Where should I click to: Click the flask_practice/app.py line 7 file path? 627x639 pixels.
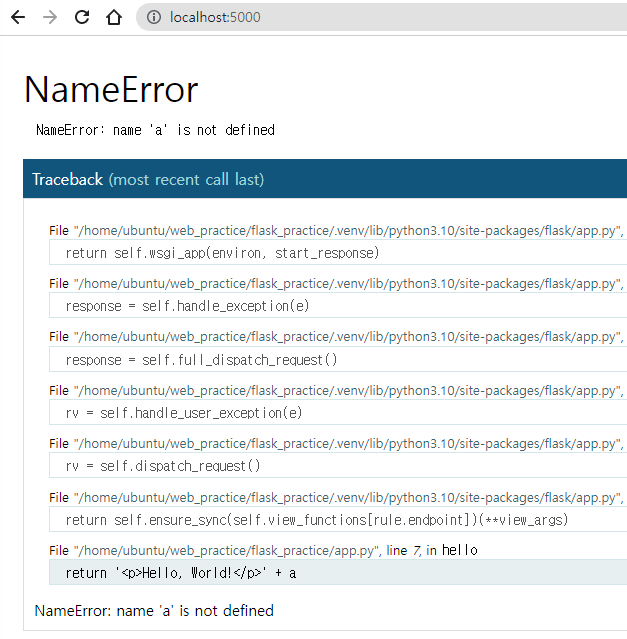227,551
